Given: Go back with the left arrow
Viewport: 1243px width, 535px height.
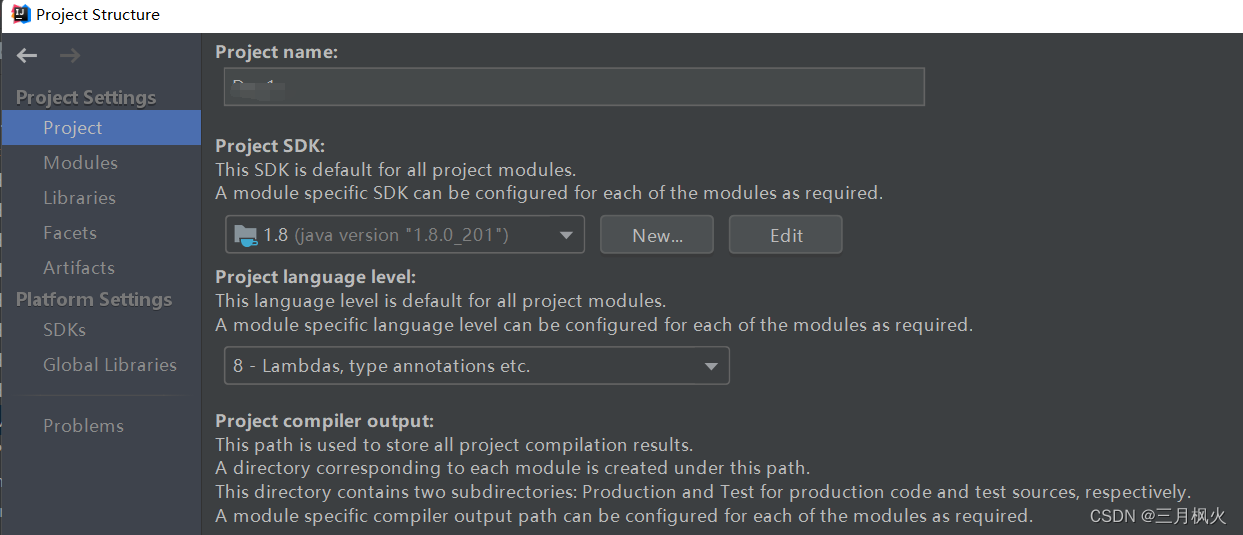Looking at the screenshot, I should tap(27, 56).
